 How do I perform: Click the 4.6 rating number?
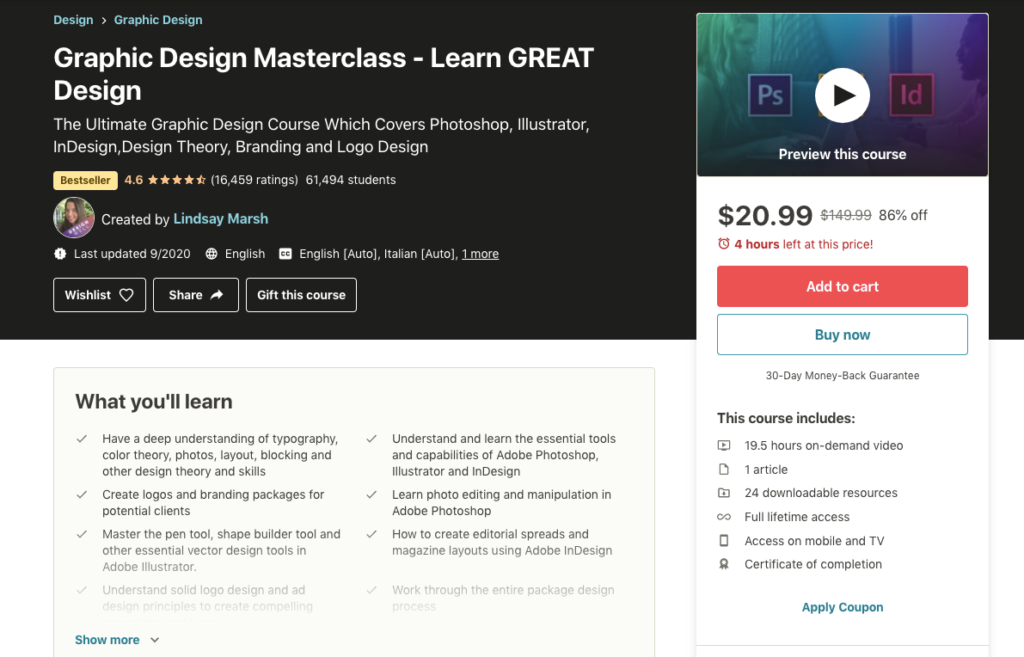[134, 180]
